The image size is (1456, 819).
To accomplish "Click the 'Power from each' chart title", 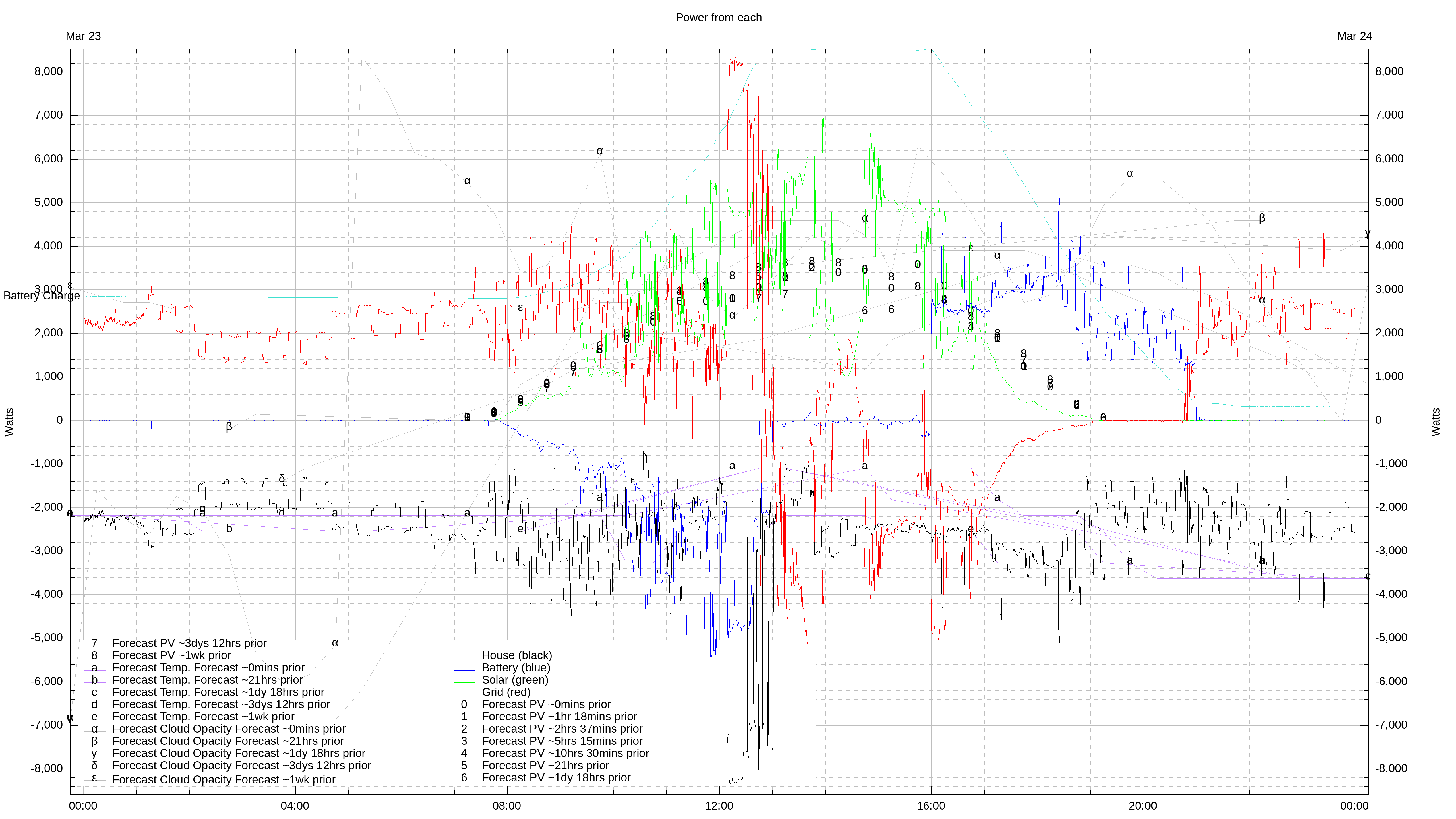I will pos(718,18).
